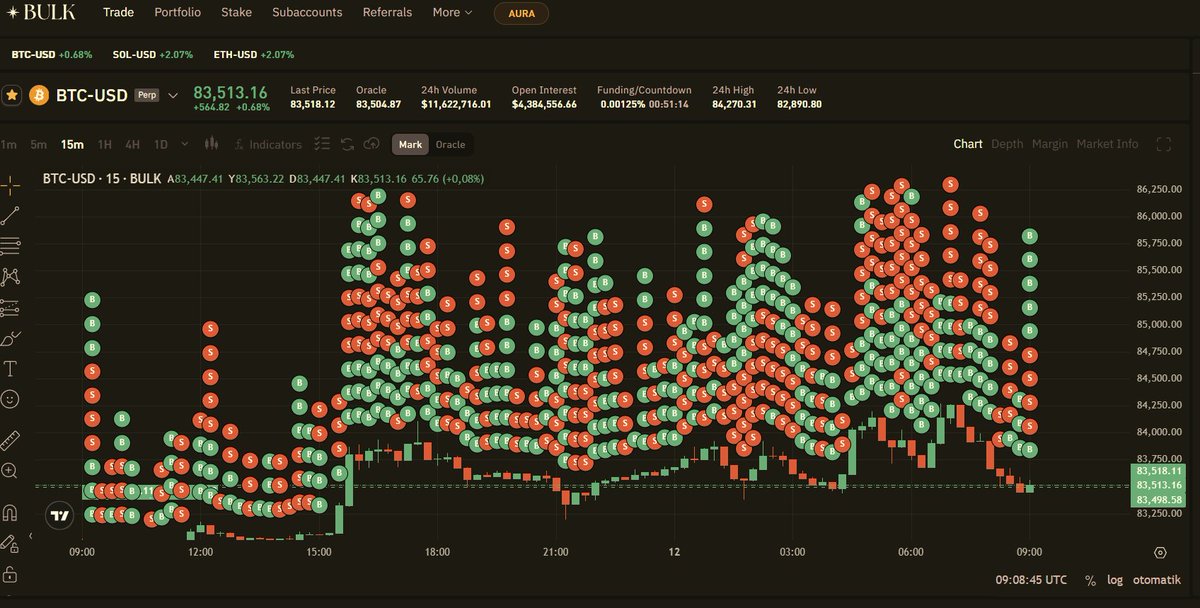1200x608 pixels.
Task: Toggle BTC-USD favorite star
Action: [12, 96]
